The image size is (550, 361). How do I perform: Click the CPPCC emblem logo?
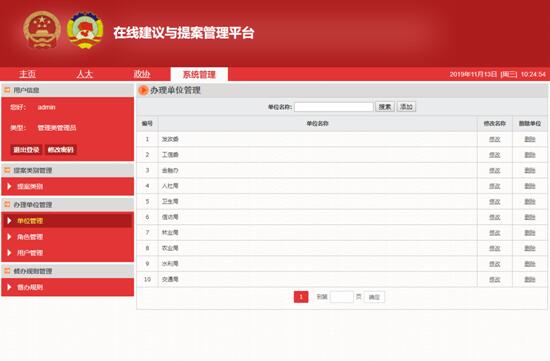[85, 30]
